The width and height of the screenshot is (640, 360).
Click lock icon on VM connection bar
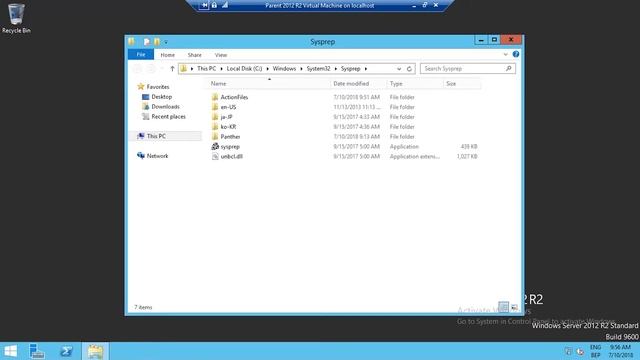214,5
